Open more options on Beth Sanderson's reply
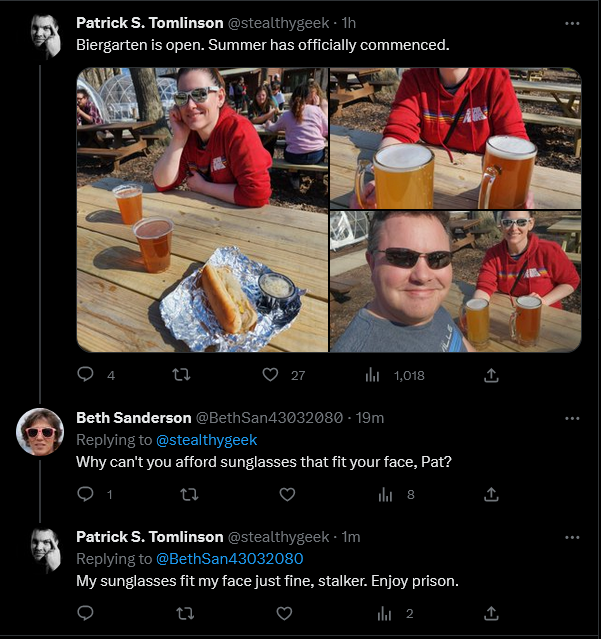 tap(572, 418)
